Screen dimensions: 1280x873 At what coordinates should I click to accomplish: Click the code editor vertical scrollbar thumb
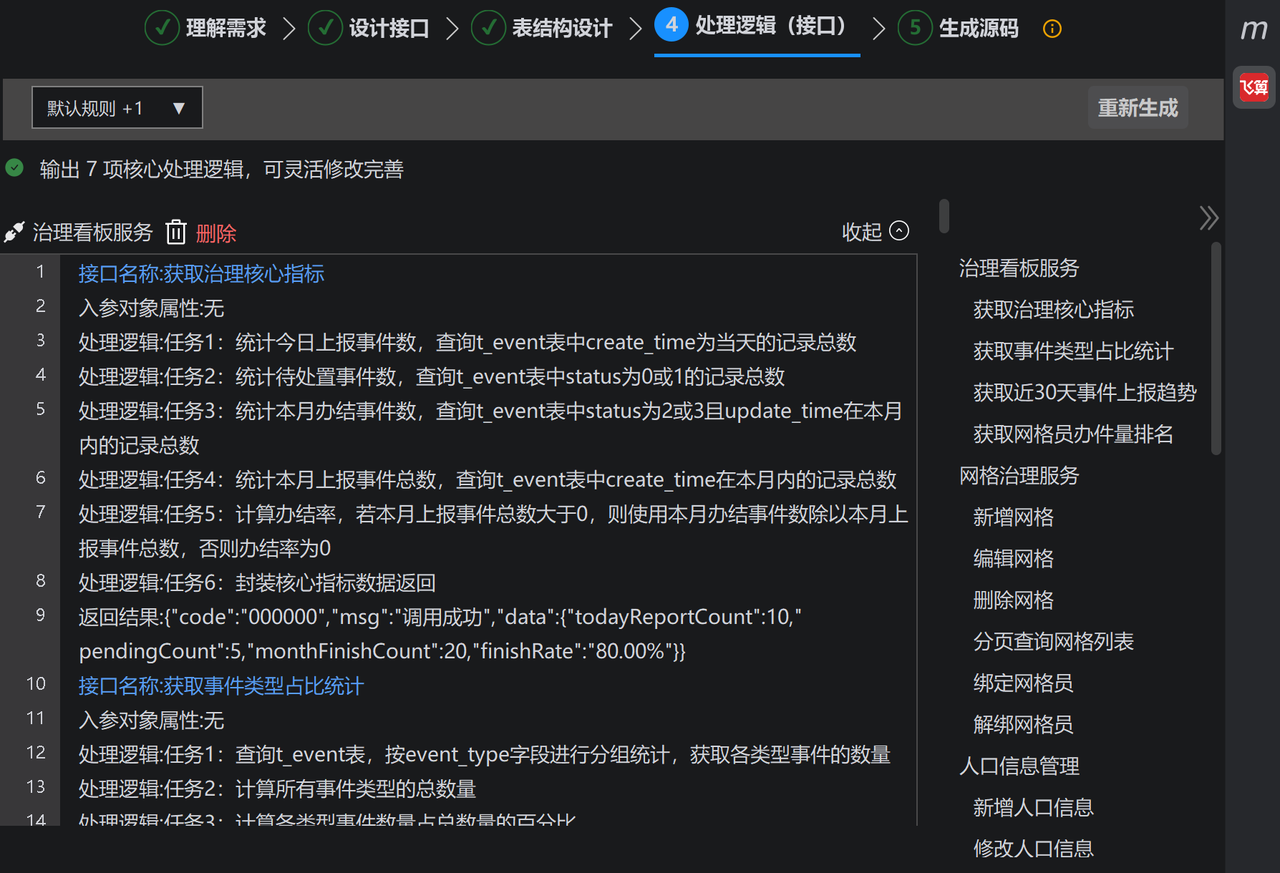point(944,216)
